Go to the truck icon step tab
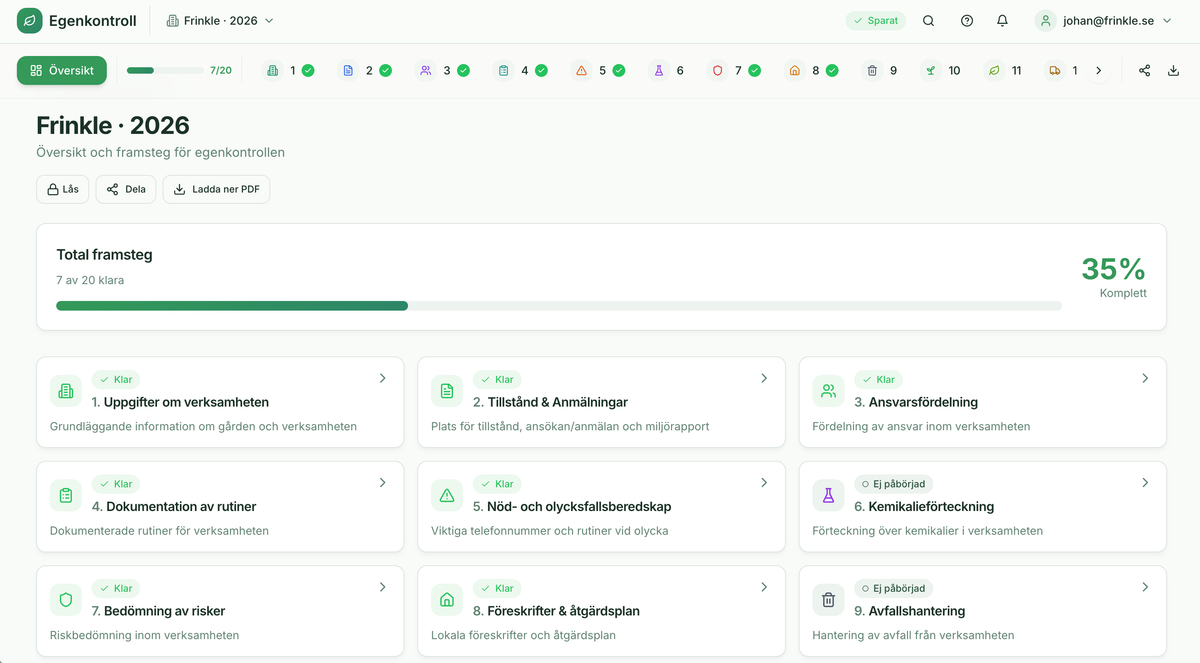The height and width of the screenshot is (663, 1200). 1062,71
